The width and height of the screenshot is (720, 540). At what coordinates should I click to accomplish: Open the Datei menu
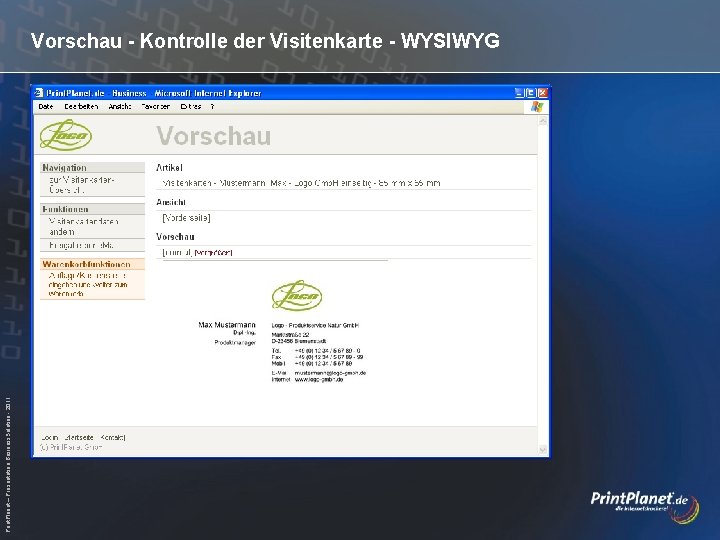click(45, 107)
